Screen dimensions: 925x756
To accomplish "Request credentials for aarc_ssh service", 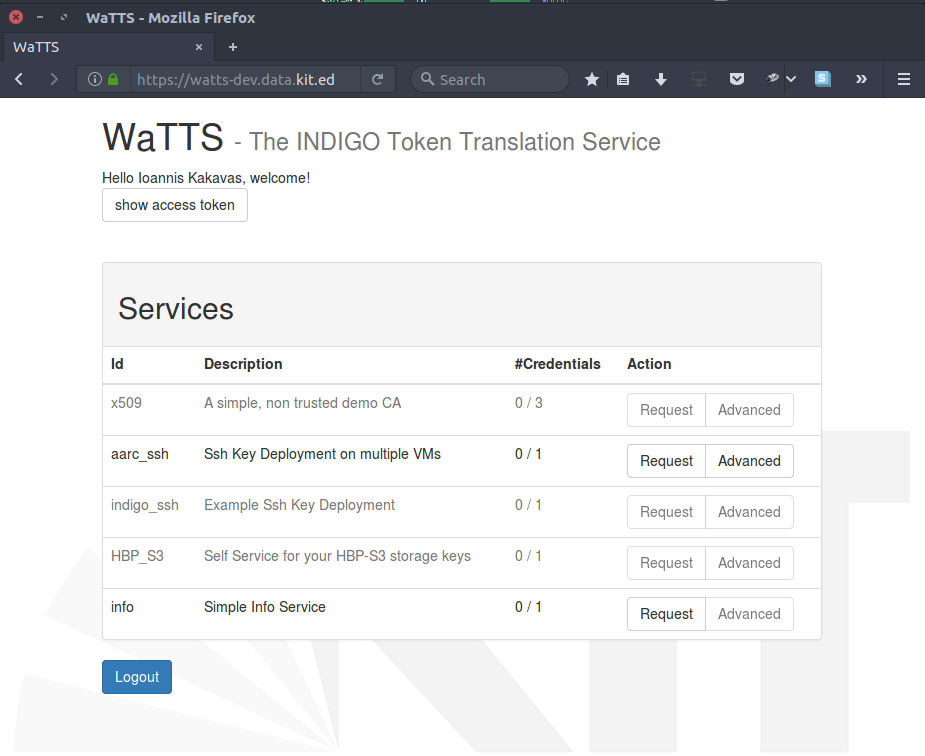I will pos(666,461).
